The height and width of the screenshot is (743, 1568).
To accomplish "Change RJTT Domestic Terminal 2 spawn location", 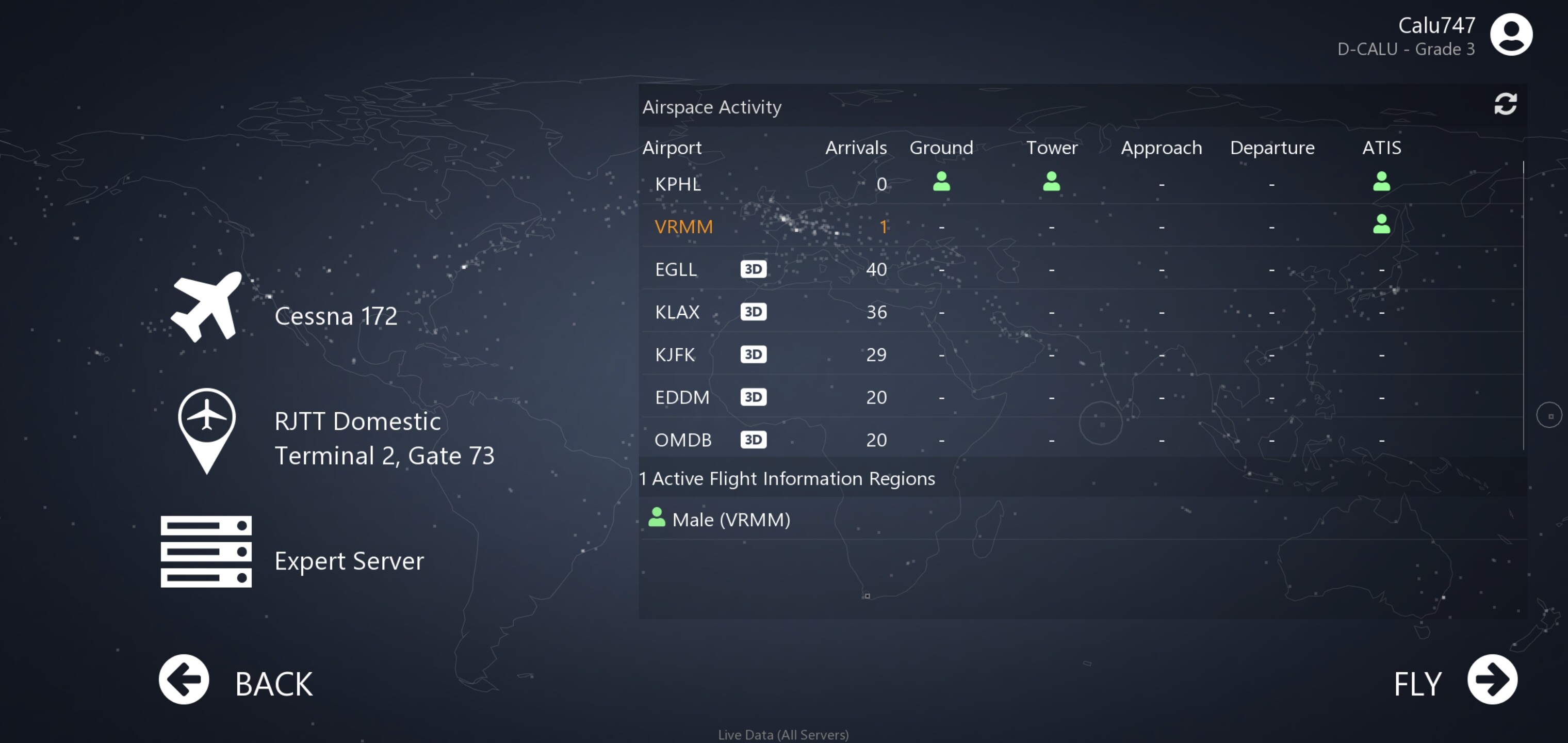I will click(384, 439).
